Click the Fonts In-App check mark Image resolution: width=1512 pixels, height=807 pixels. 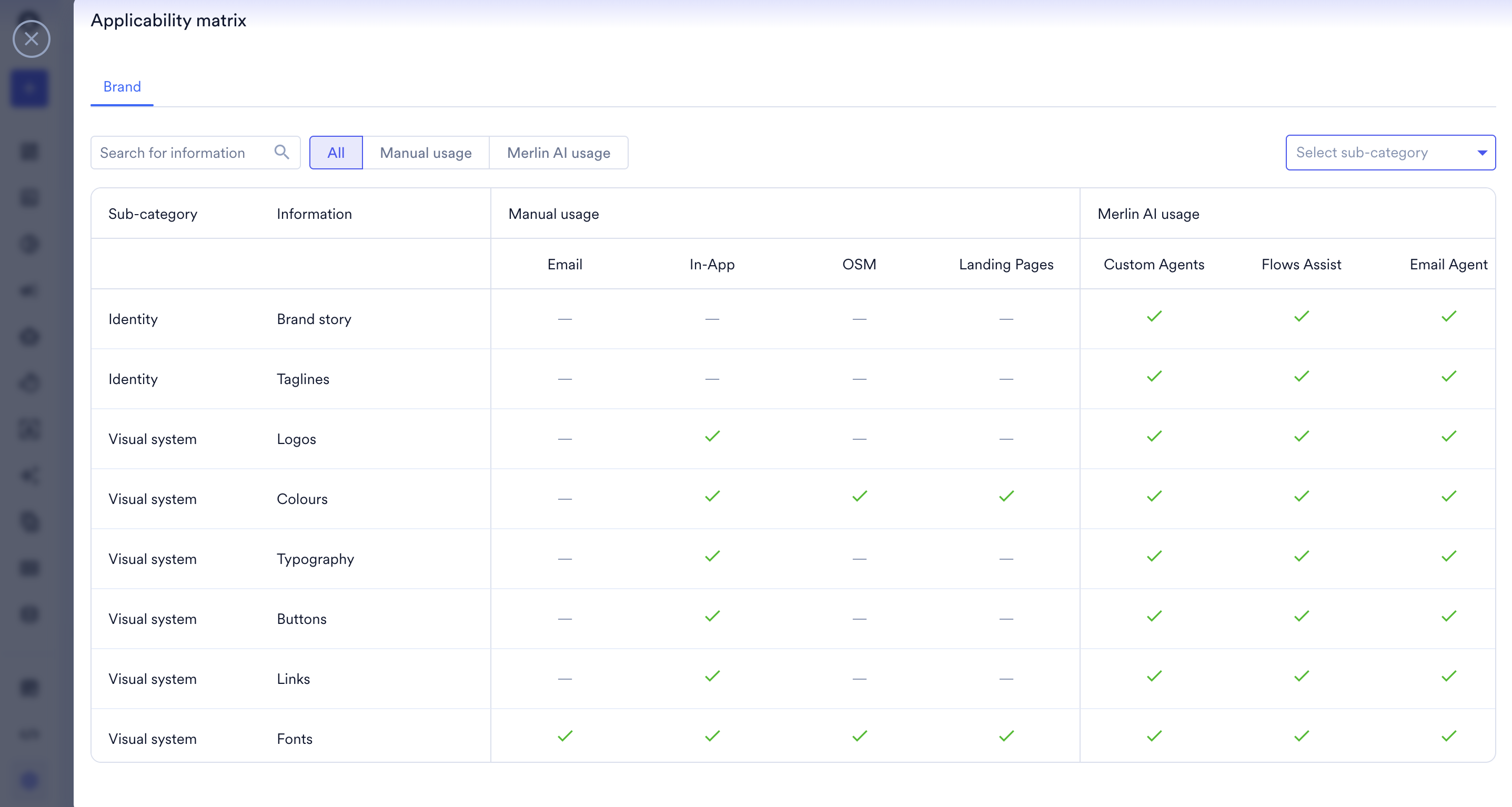click(712, 736)
